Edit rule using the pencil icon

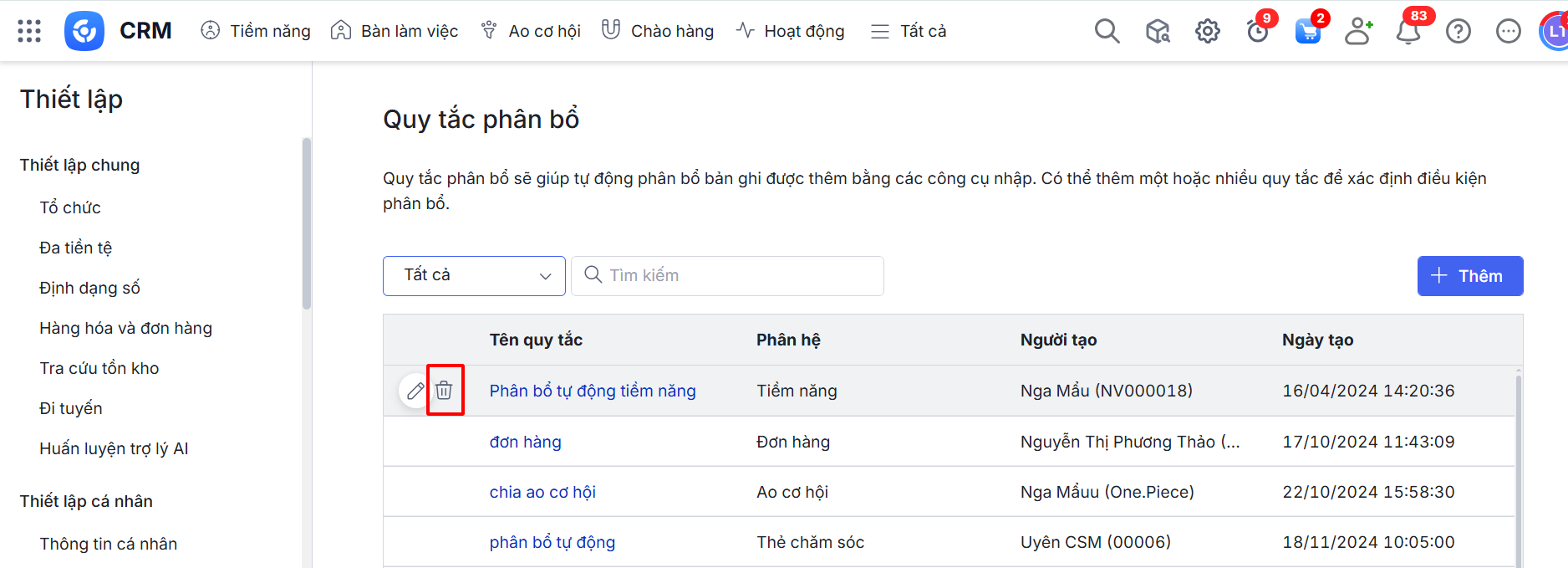(x=415, y=391)
